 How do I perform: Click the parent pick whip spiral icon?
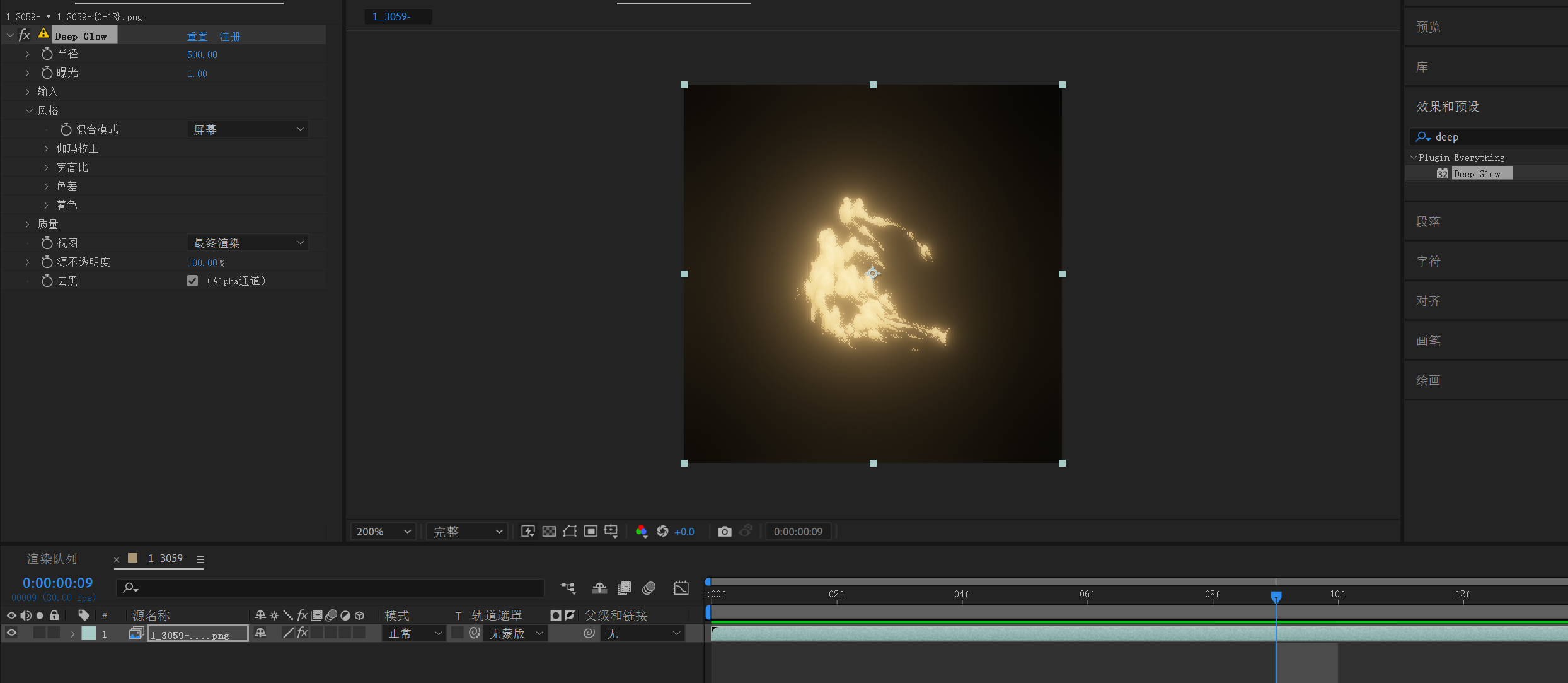(x=589, y=633)
